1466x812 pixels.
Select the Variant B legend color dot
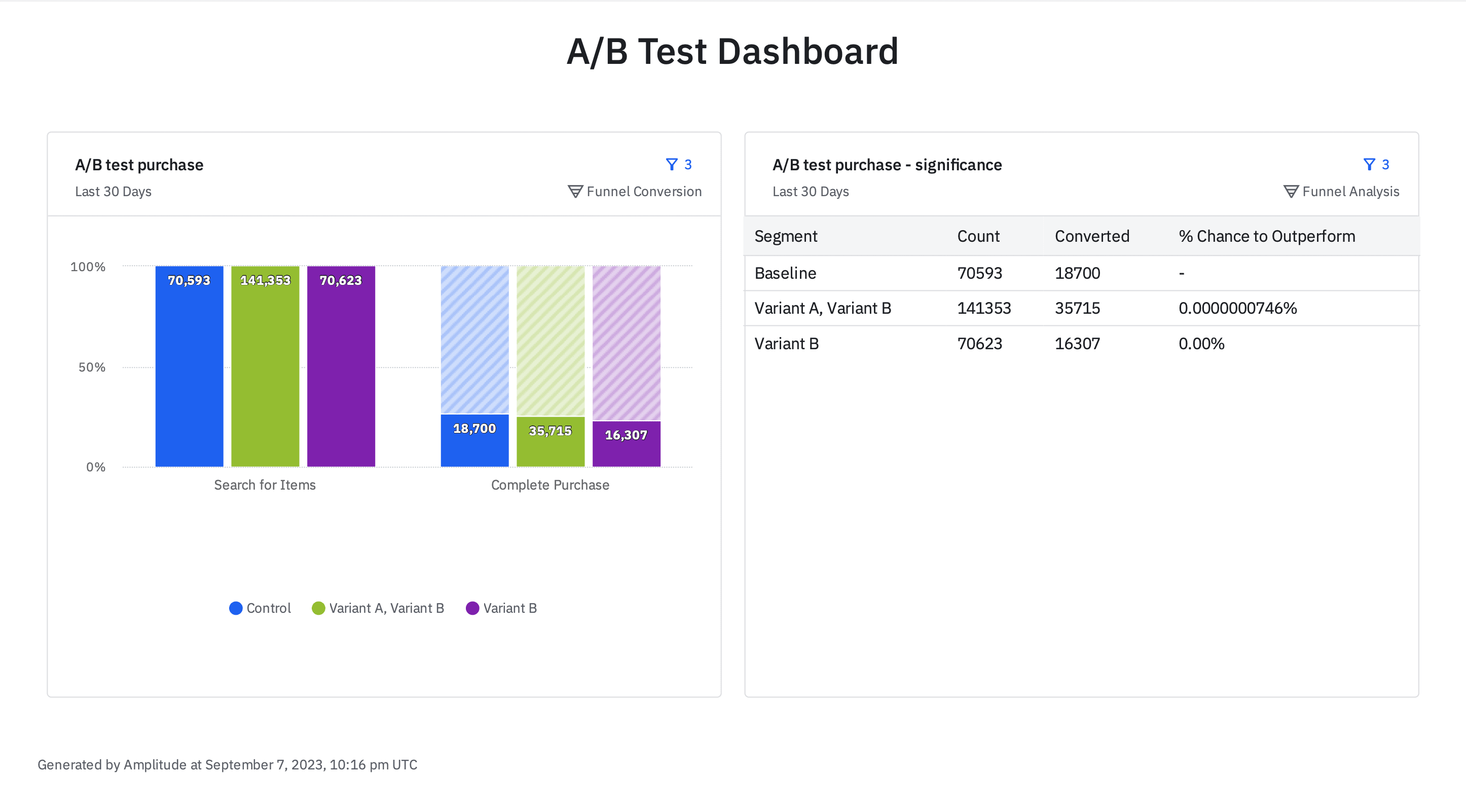pyautogui.click(x=472, y=608)
